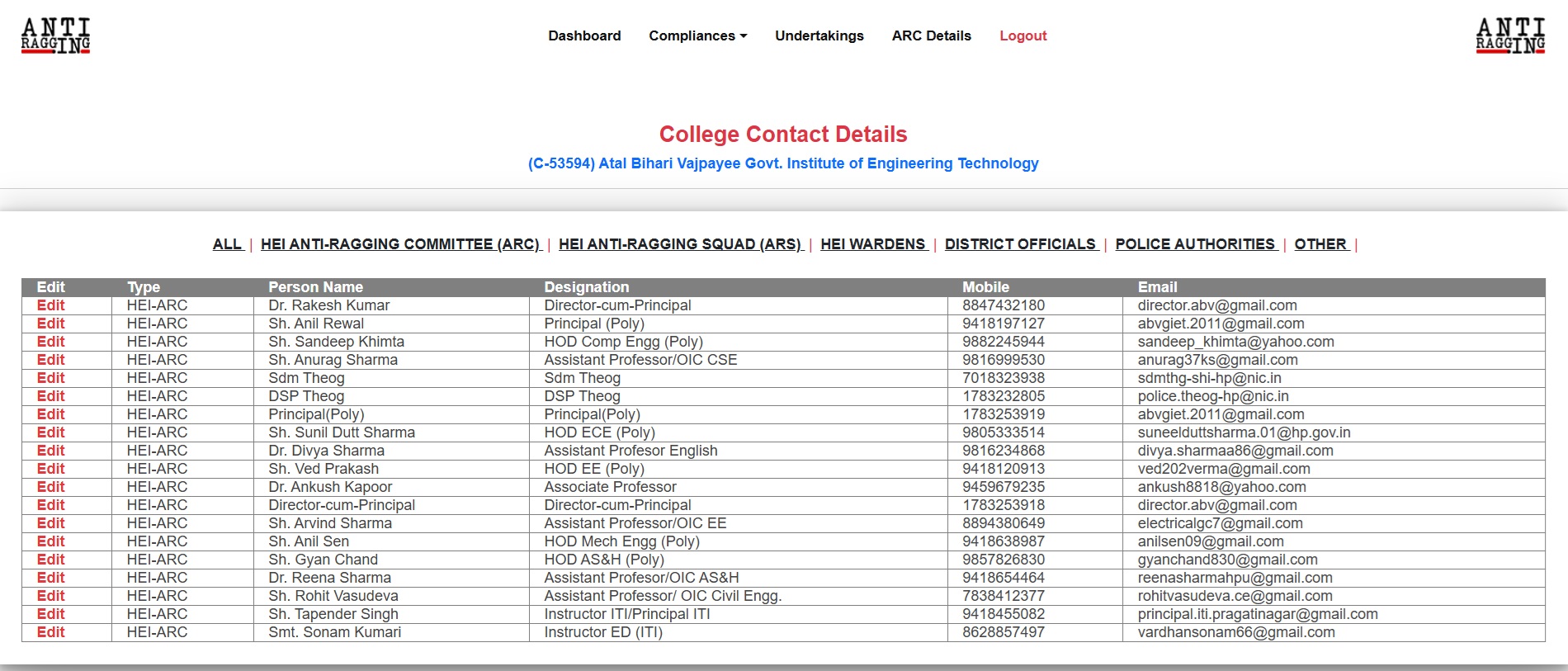Select the District Officials filter
1568x671 pixels.
click(1020, 244)
